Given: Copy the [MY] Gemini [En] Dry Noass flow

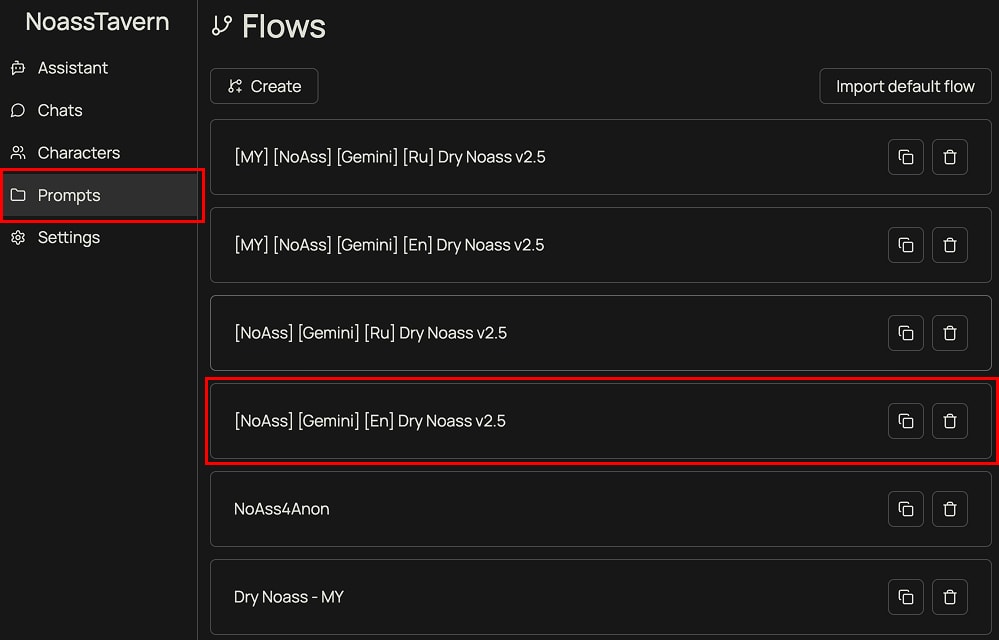Looking at the screenshot, I should (905, 245).
